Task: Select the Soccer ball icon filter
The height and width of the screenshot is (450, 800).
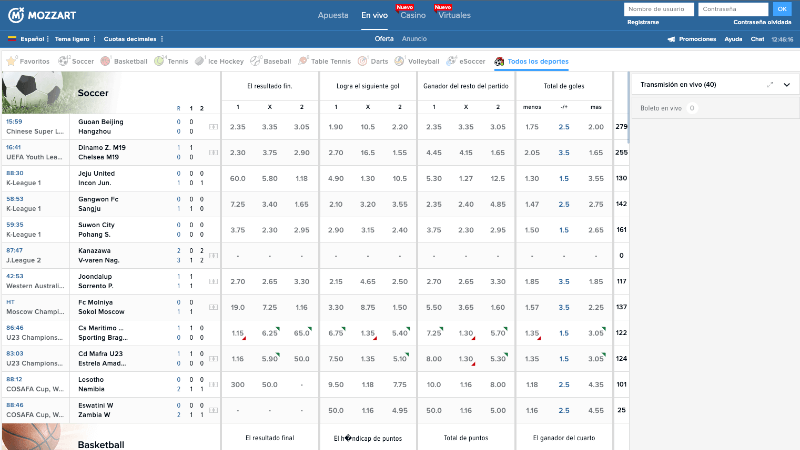Action: tap(64, 61)
